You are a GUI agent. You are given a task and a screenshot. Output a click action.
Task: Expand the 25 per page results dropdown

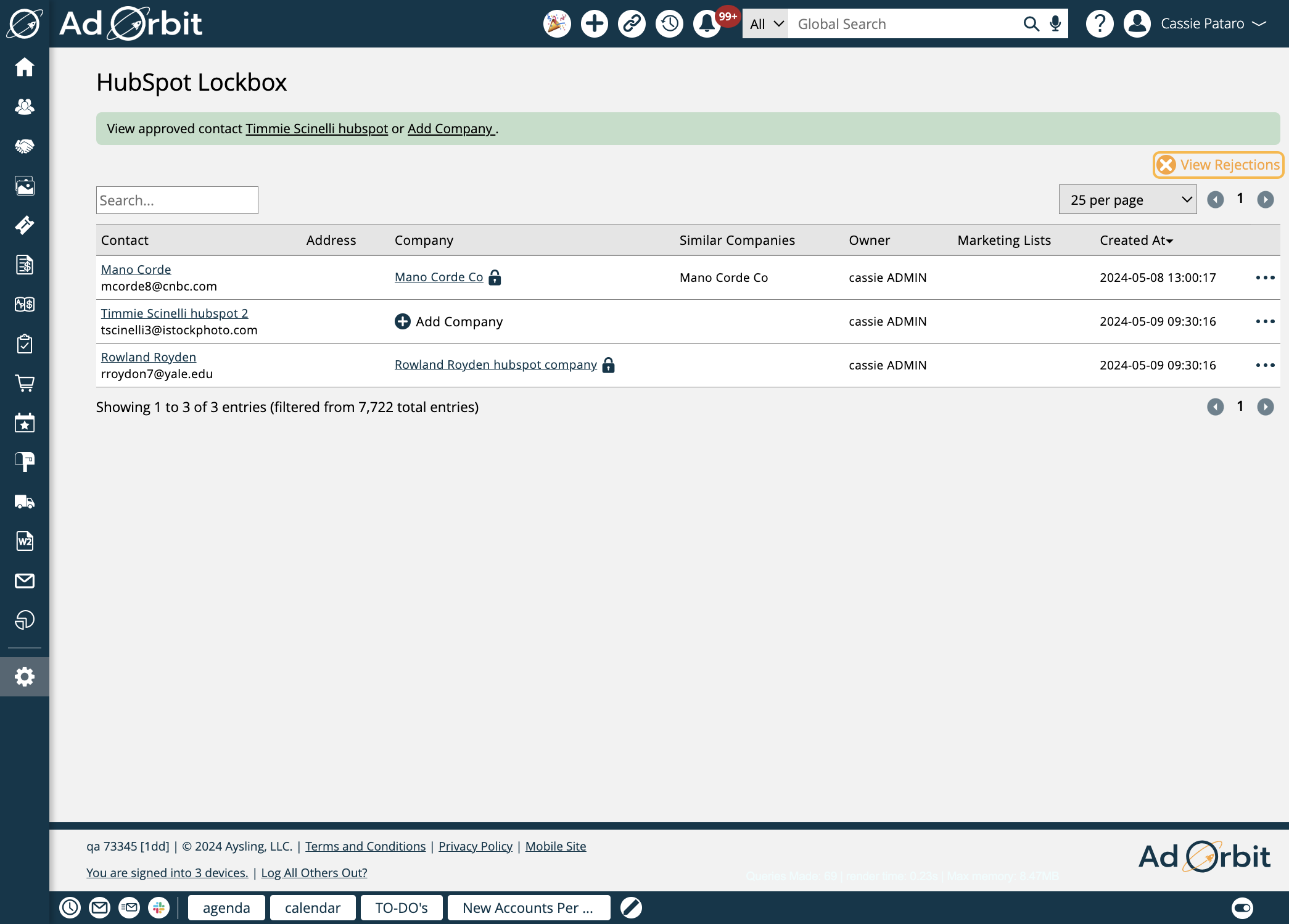[1128, 199]
